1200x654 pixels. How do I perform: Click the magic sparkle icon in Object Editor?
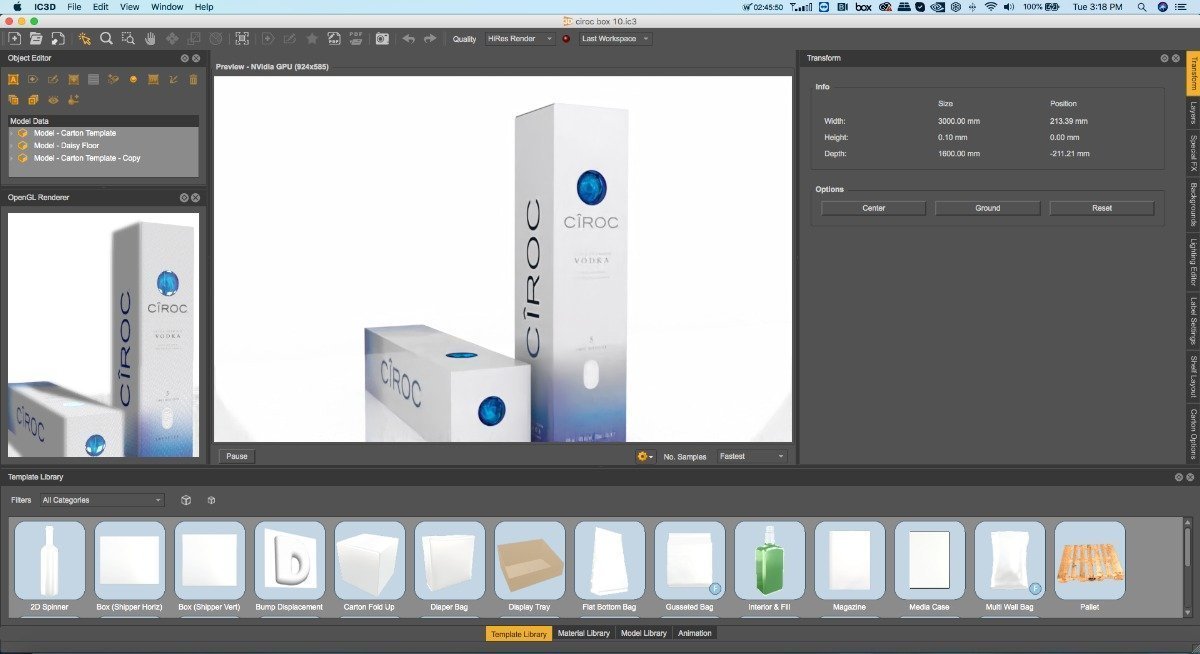(73, 99)
